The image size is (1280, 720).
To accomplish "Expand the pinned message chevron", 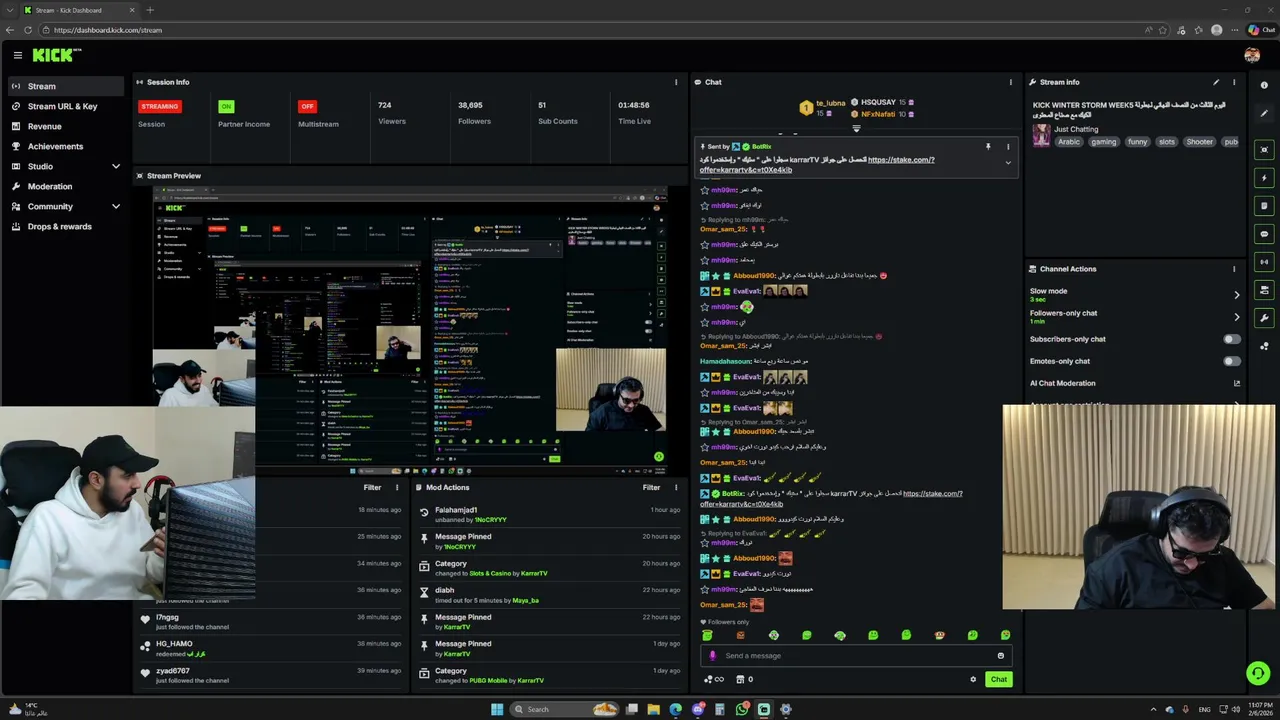I will 1008,163.
